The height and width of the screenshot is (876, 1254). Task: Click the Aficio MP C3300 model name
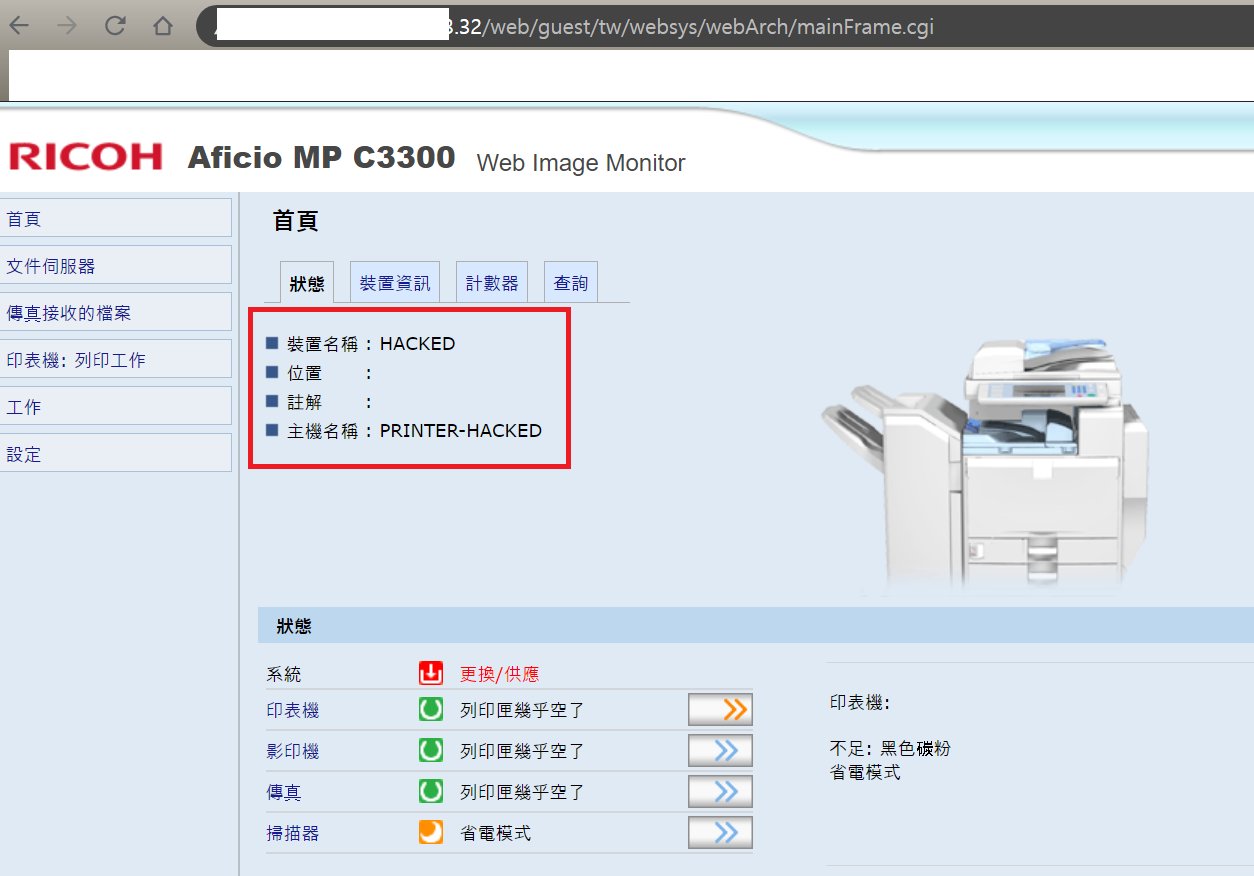point(321,157)
